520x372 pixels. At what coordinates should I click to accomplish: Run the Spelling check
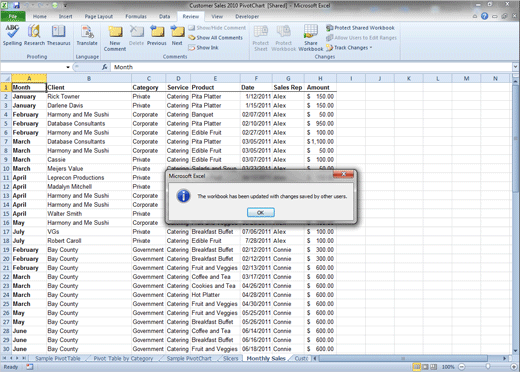coord(12,35)
